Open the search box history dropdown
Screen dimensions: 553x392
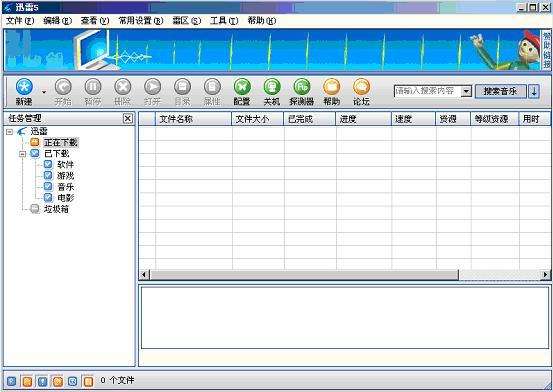click(x=466, y=91)
